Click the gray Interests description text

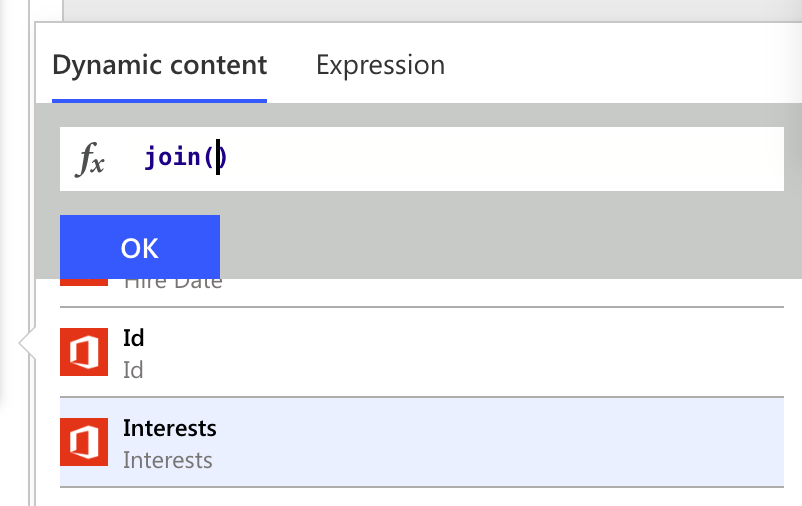pos(167,461)
